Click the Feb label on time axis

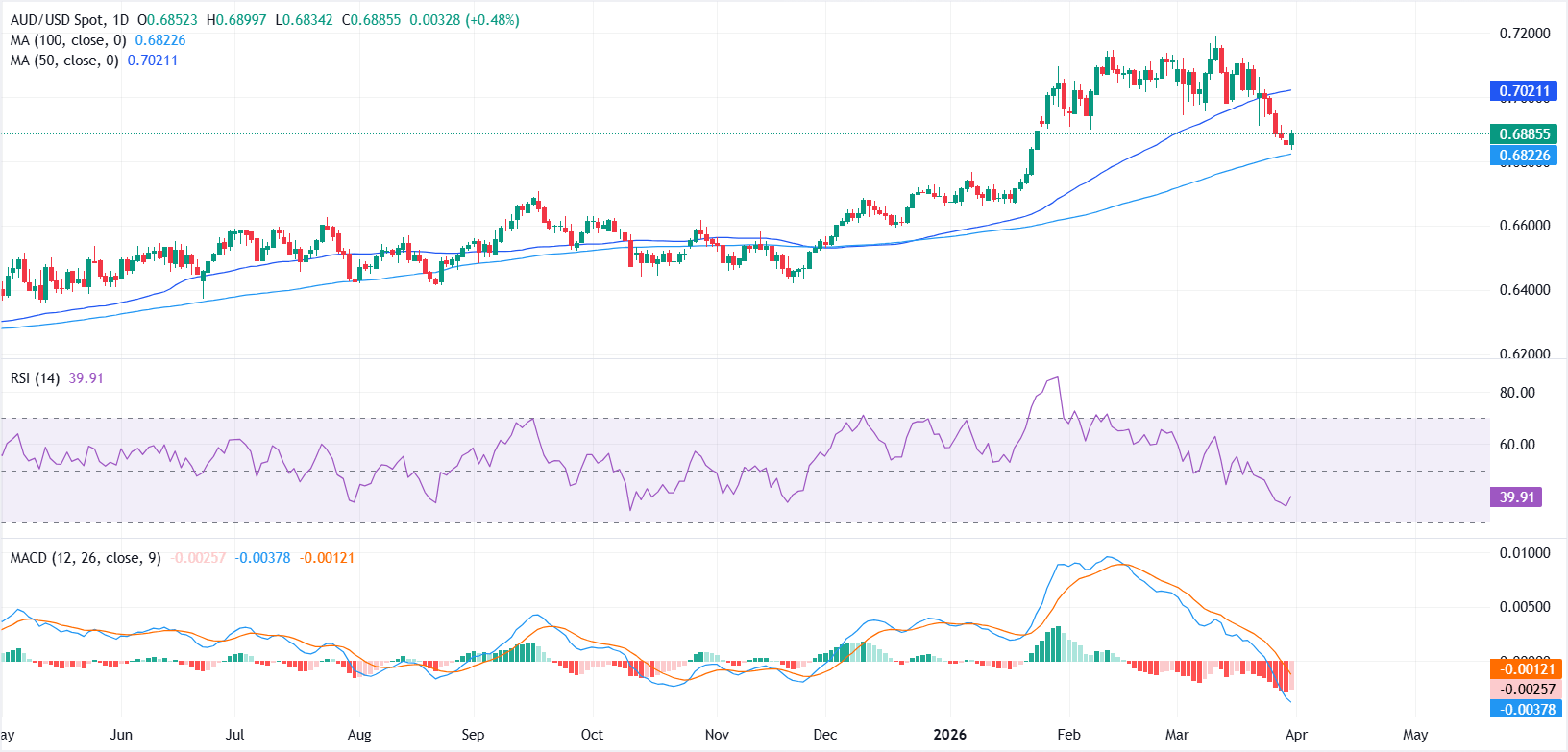[1068, 735]
